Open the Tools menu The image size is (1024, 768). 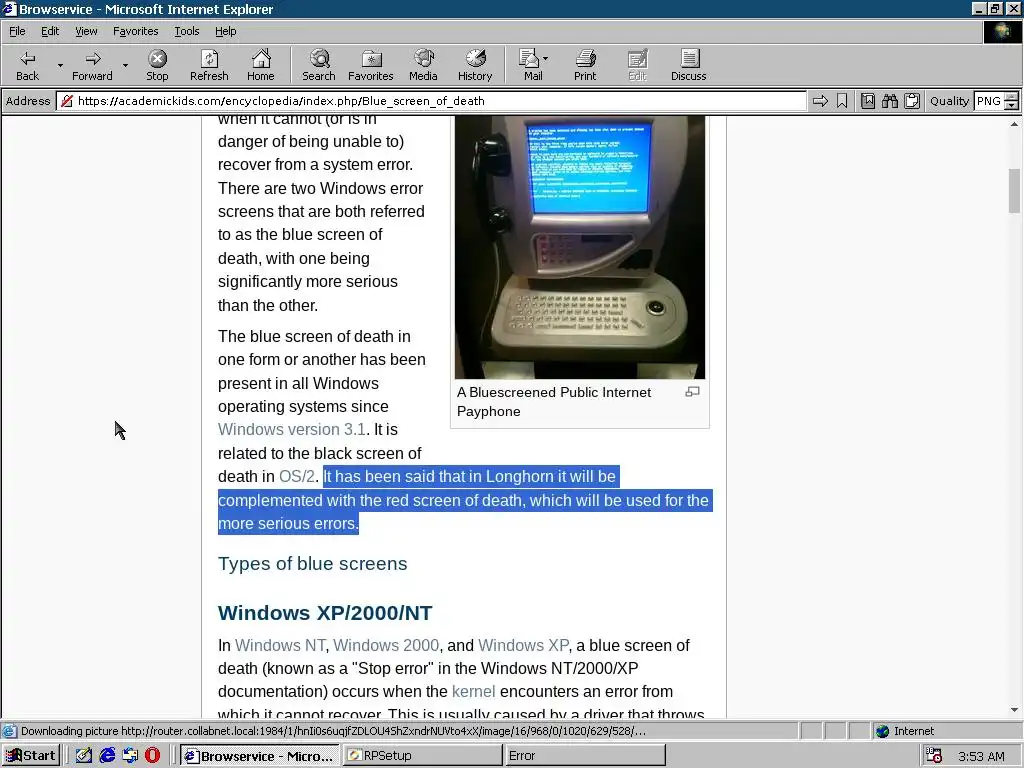coord(186,31)
